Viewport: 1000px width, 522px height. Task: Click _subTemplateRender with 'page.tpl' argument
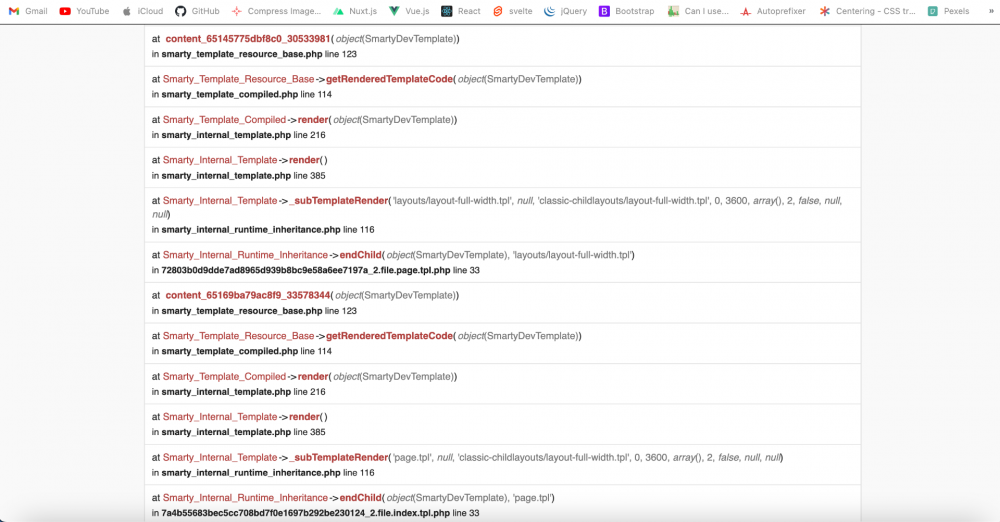[338, 458]
